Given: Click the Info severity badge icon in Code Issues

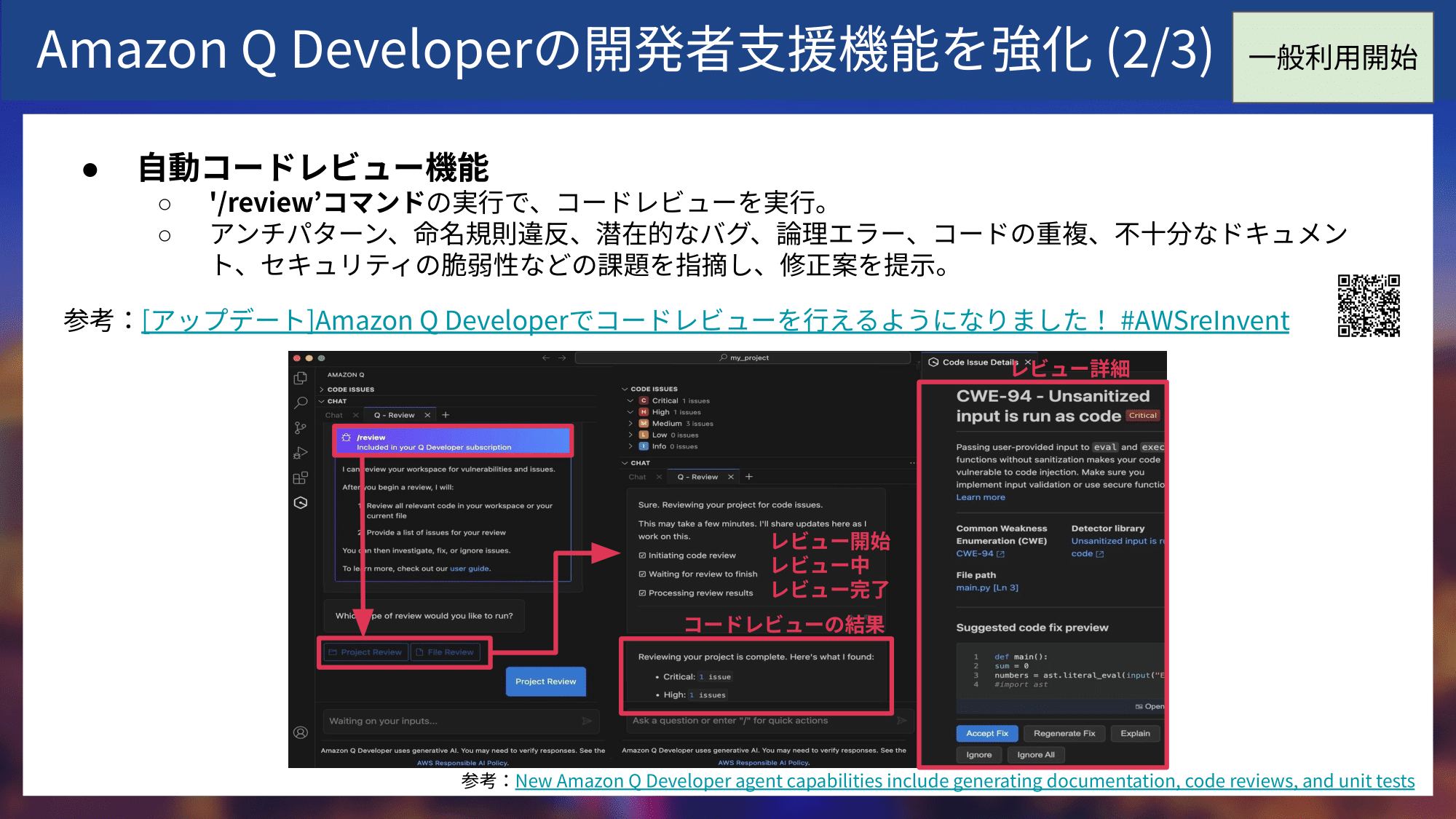Looking at the screenshot, I should click(644, 446).
